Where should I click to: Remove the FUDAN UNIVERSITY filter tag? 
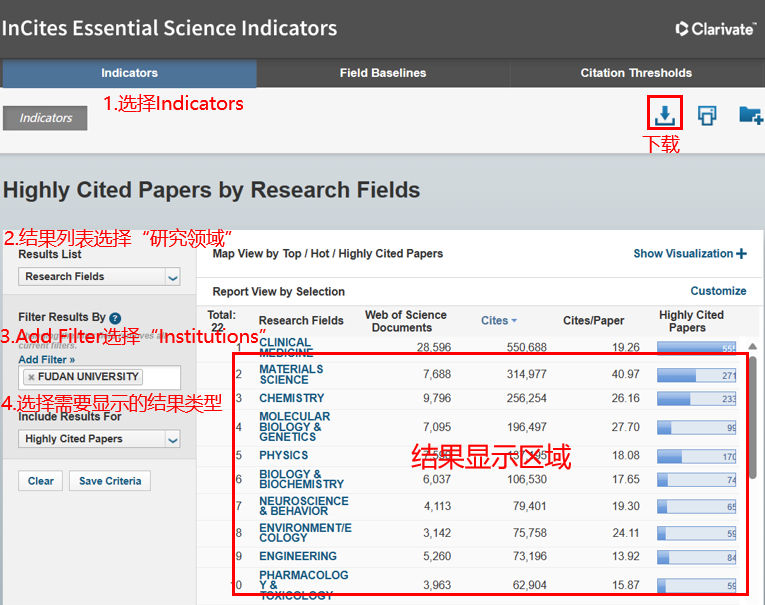pos(31,377)
